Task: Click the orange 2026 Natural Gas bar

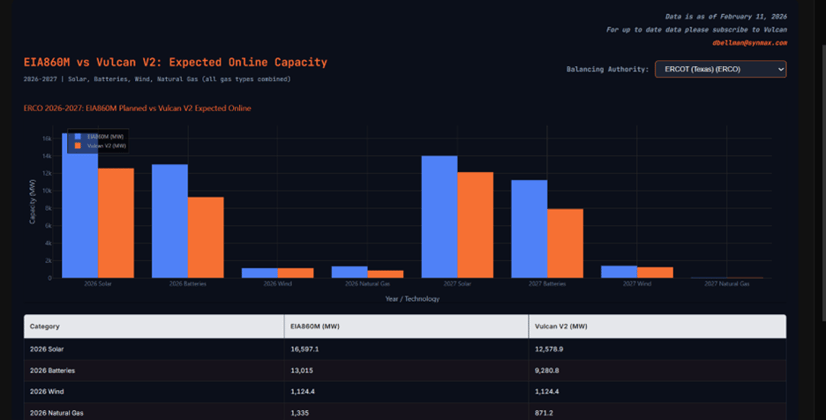Action: 385,274
